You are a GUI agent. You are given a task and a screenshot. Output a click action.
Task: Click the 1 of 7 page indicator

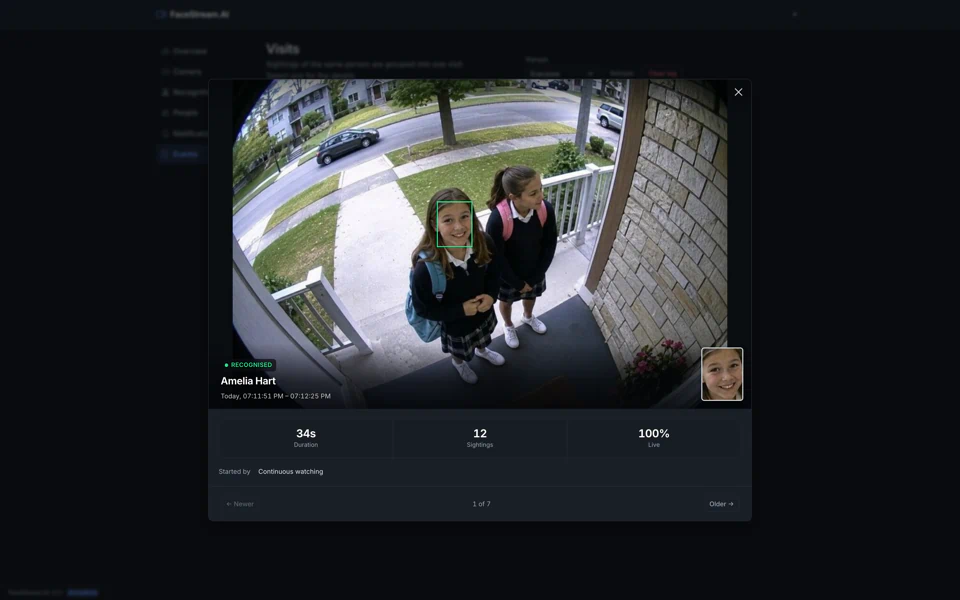(x=481, y=504)
